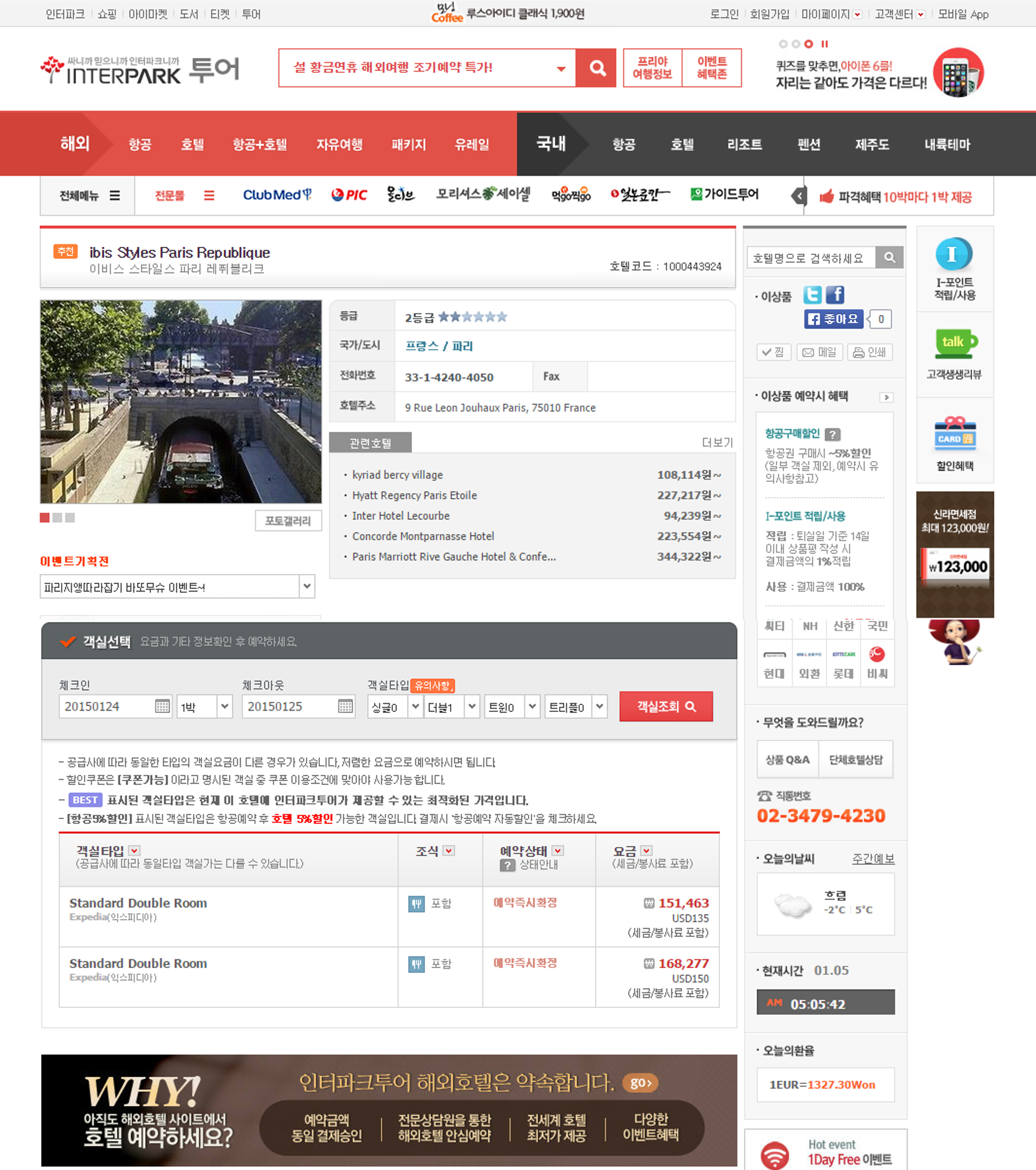Click the 프랑스 / 파리 location link
Screen dimensions: 1036x1170
[439, 346]
